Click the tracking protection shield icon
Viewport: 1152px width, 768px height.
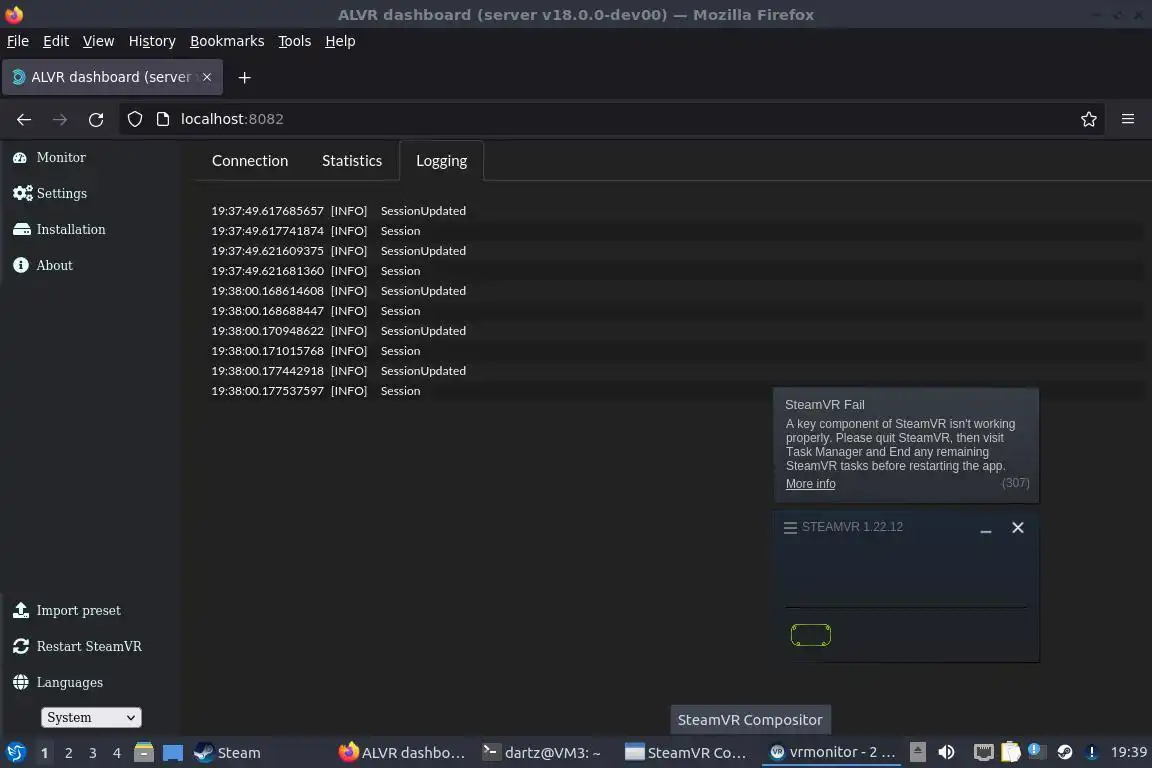click(134, 119)
